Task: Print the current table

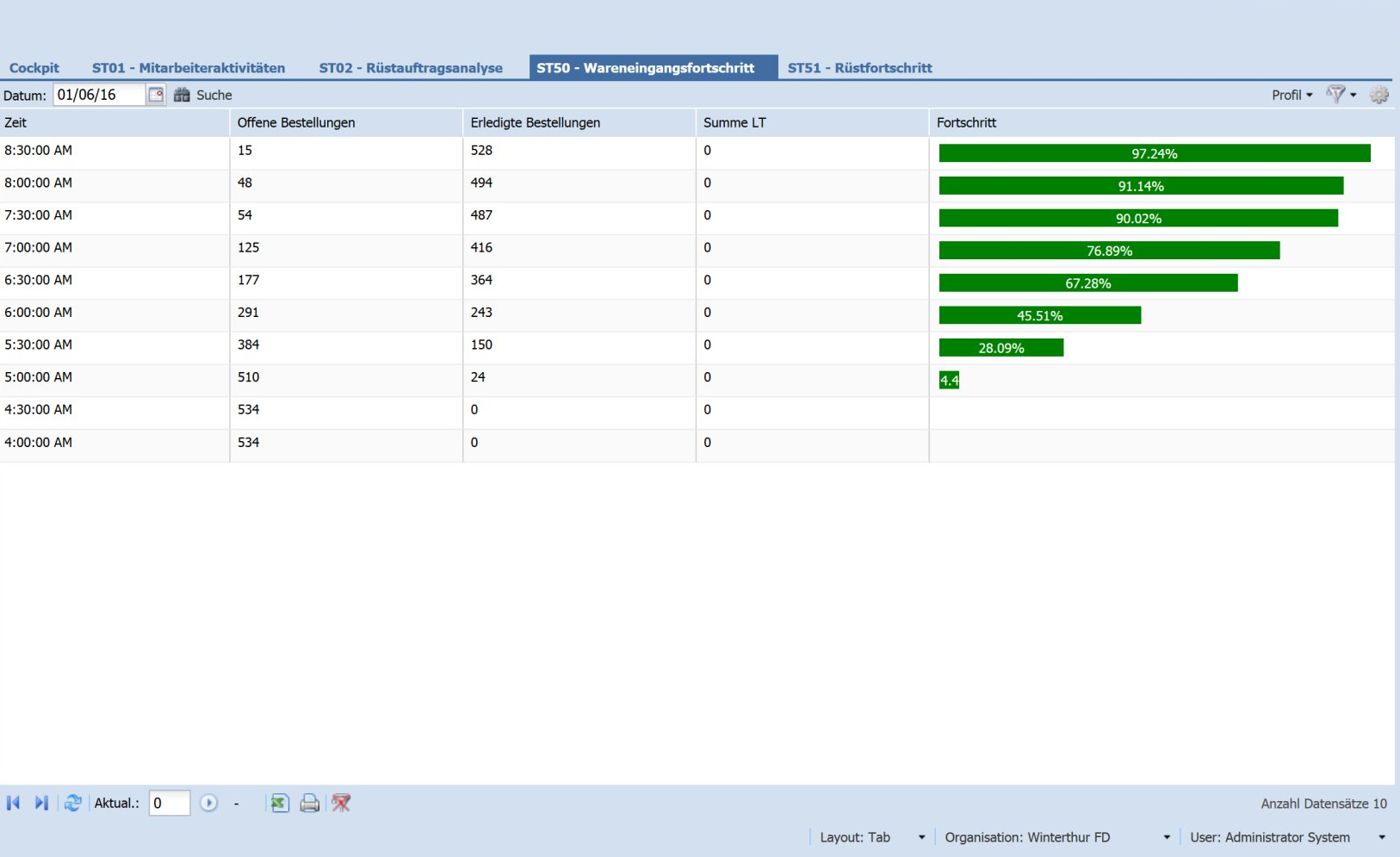Action: pyautogui.click(x=309, y=803)
